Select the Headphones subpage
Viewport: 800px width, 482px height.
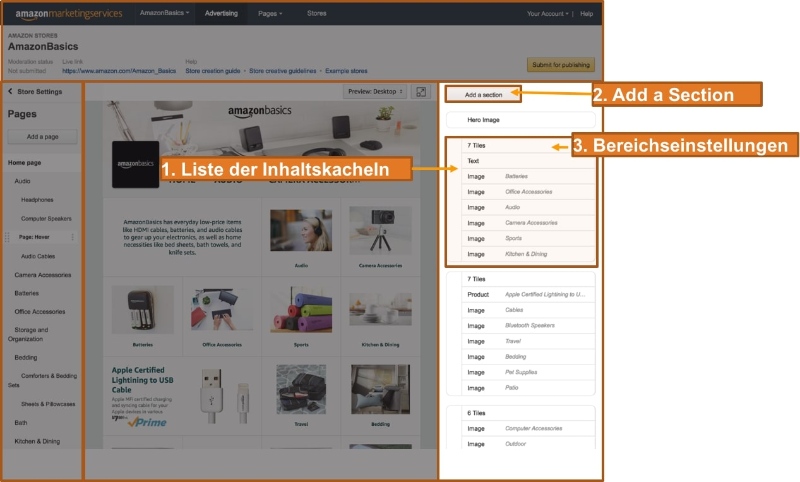(x=37, y=200)
